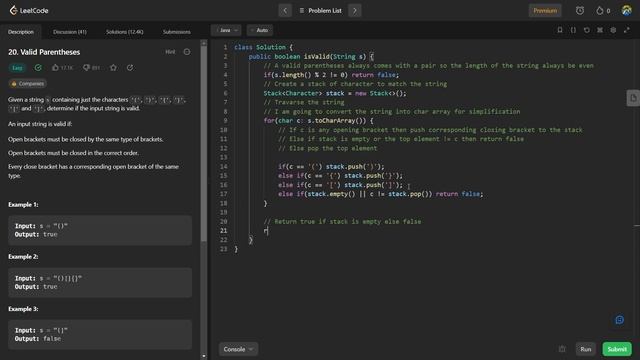Open the Auto mode dropdown
Image resolution: width=640 pixels, height=360 pixels.
tap(260, 30)
